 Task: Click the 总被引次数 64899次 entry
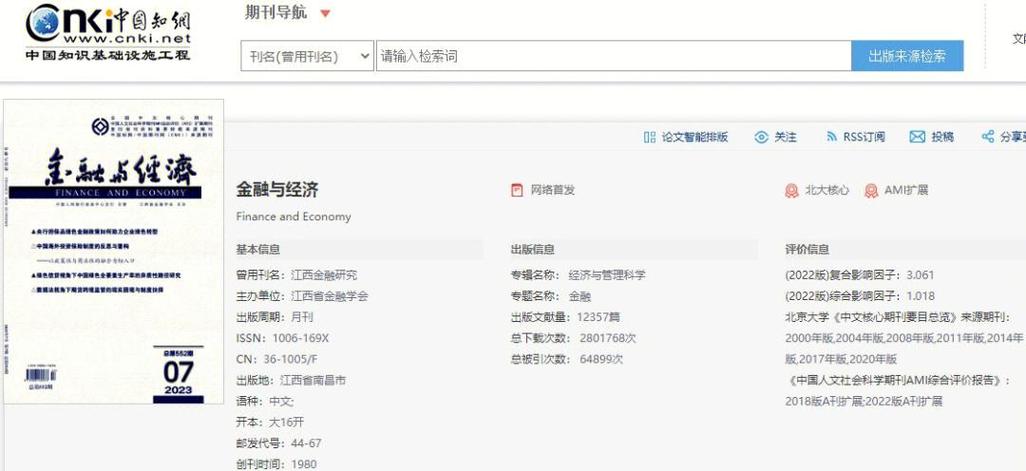567,359
